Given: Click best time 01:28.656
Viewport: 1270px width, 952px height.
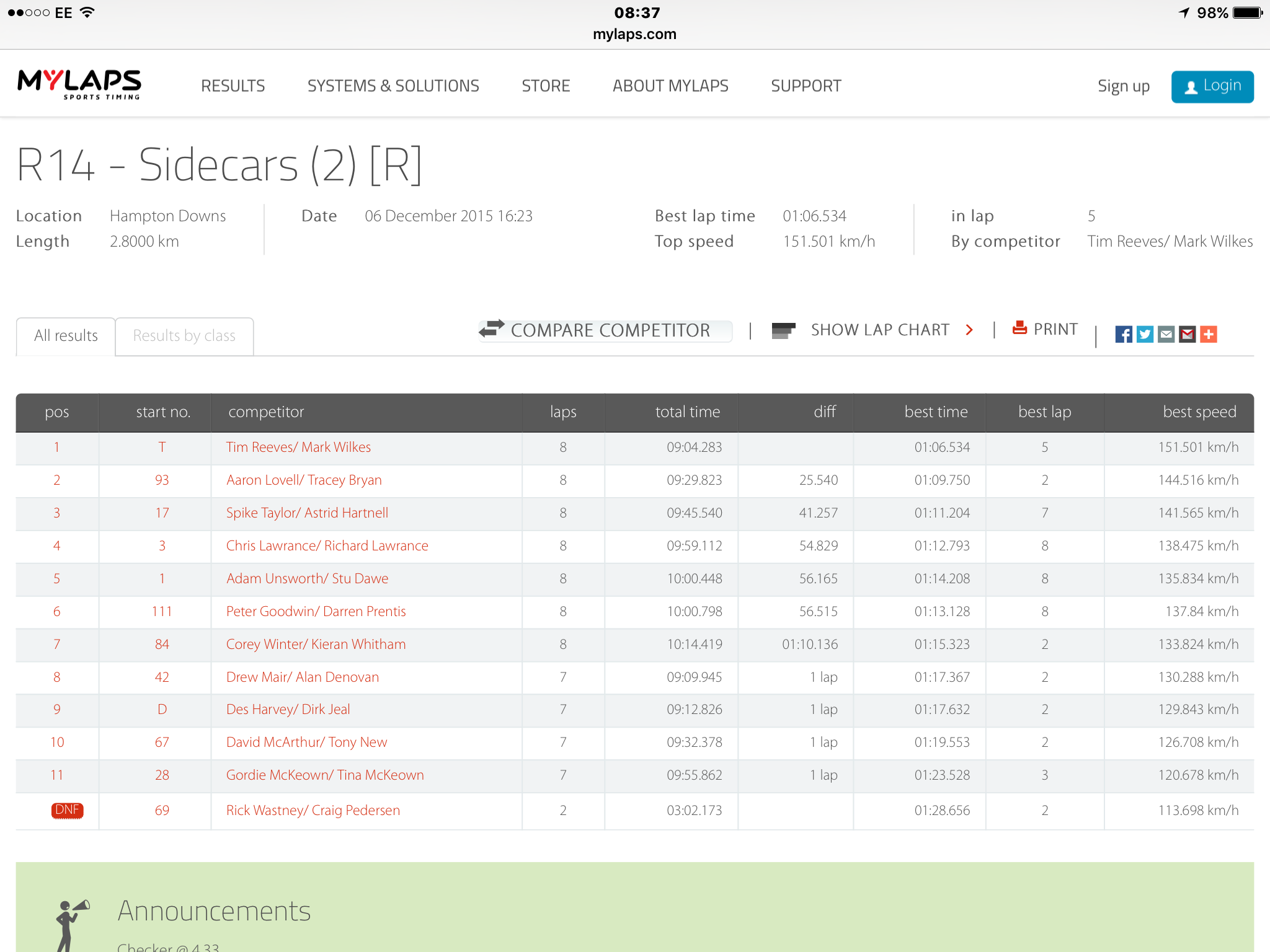Looking at the screenshot, I should tap(942, 810).
